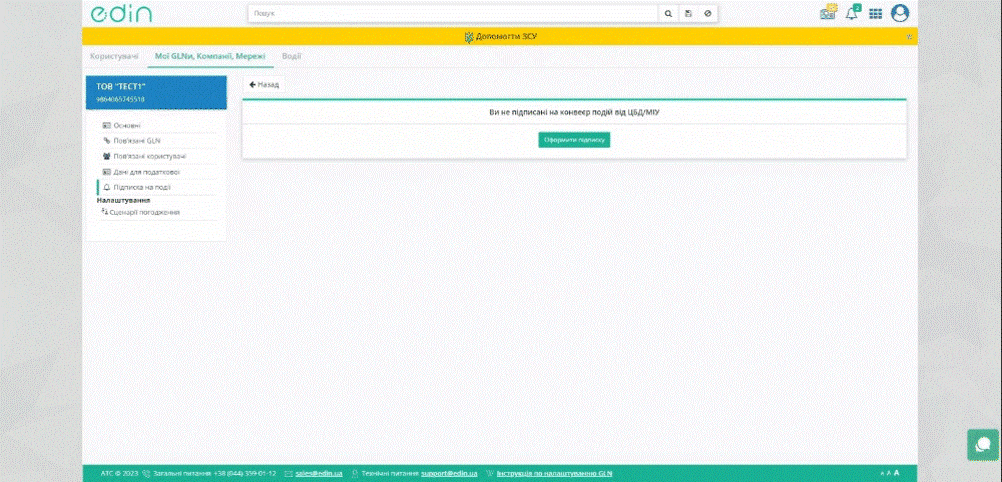This screenshot has height=482, width=1002.
Task: Click the sales@edin.ua email link
Action: [x=319, y=474]
